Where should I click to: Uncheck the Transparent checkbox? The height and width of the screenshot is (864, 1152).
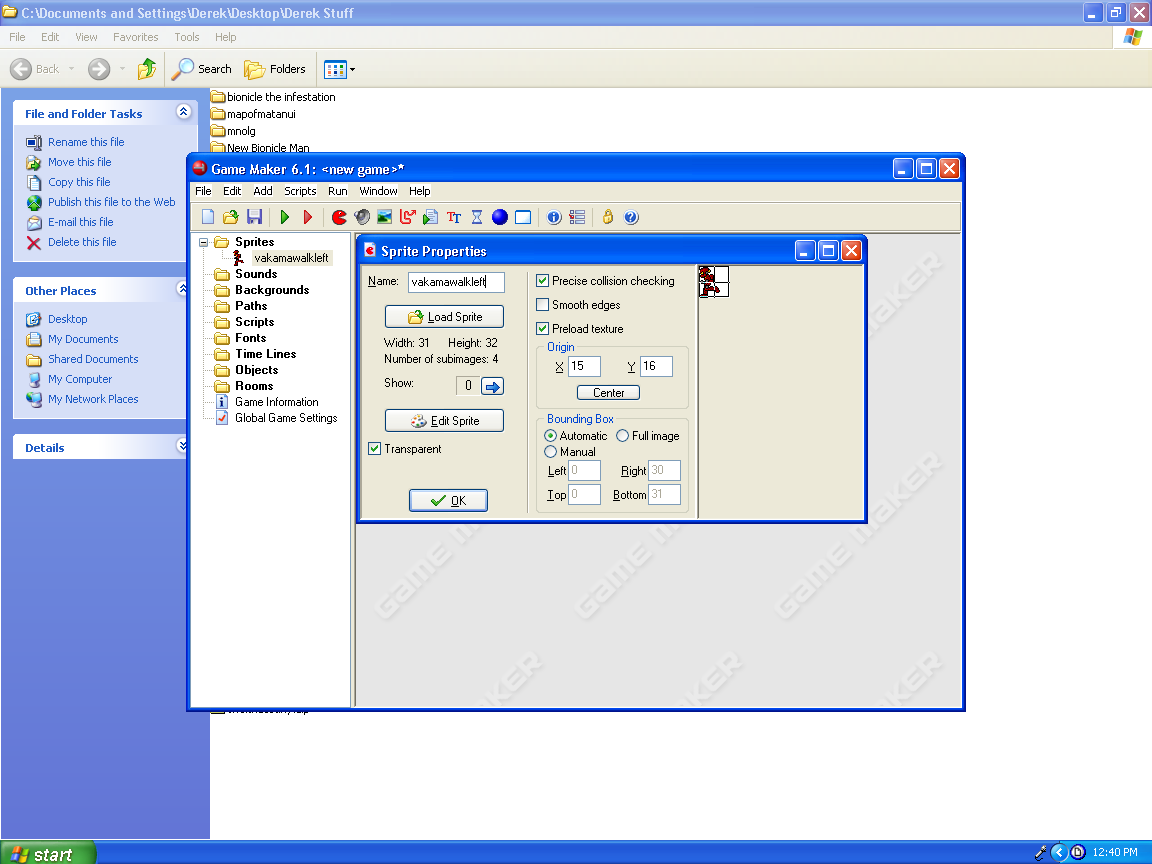375,449
